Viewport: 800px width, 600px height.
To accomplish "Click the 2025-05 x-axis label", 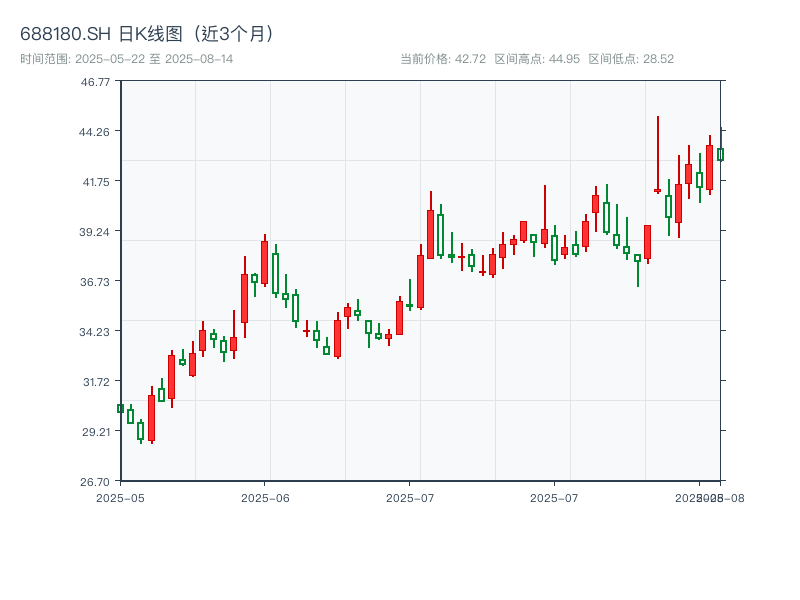I will pos(120,497).
